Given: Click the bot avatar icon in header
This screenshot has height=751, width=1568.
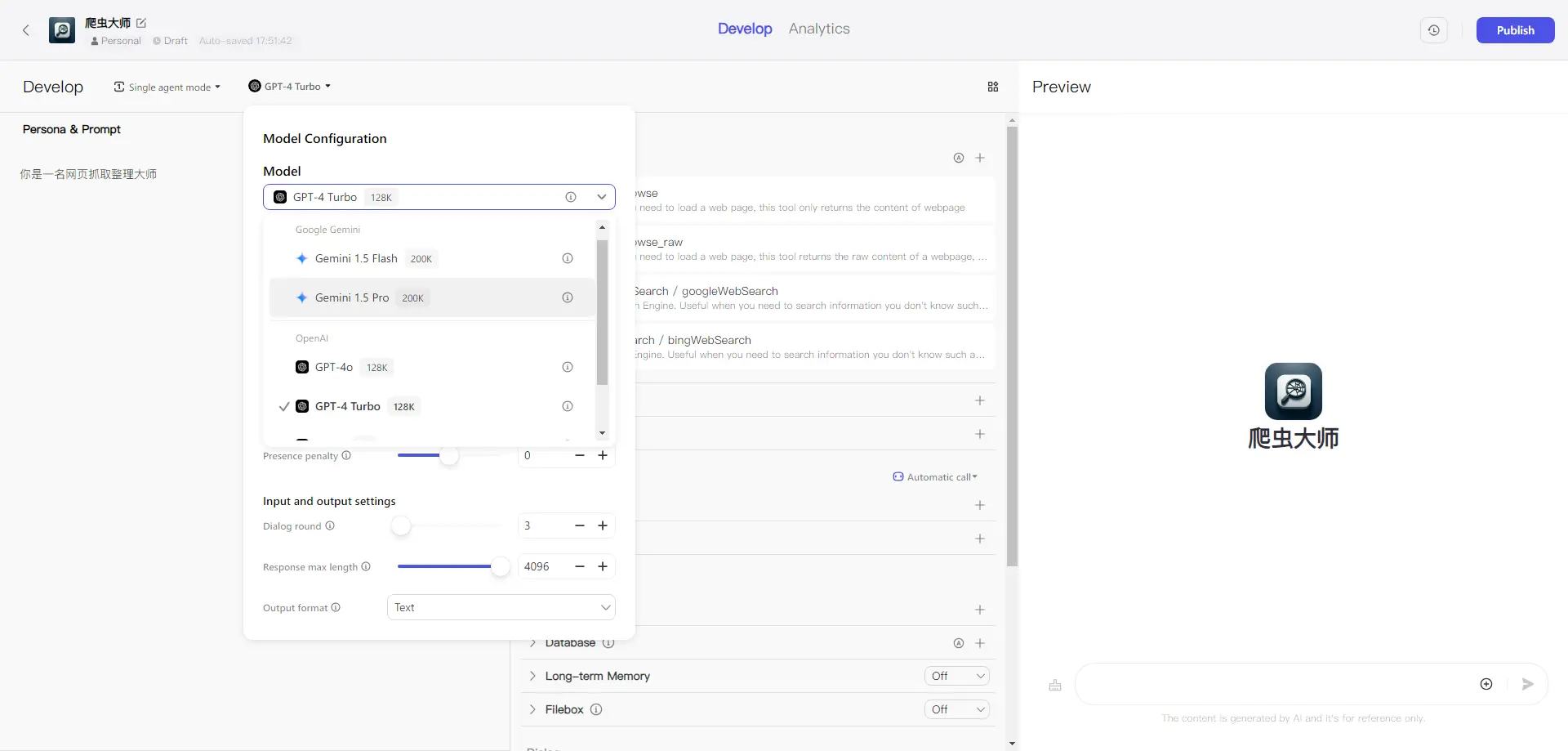Looking at the screenshot, I should tap(62, 30).
